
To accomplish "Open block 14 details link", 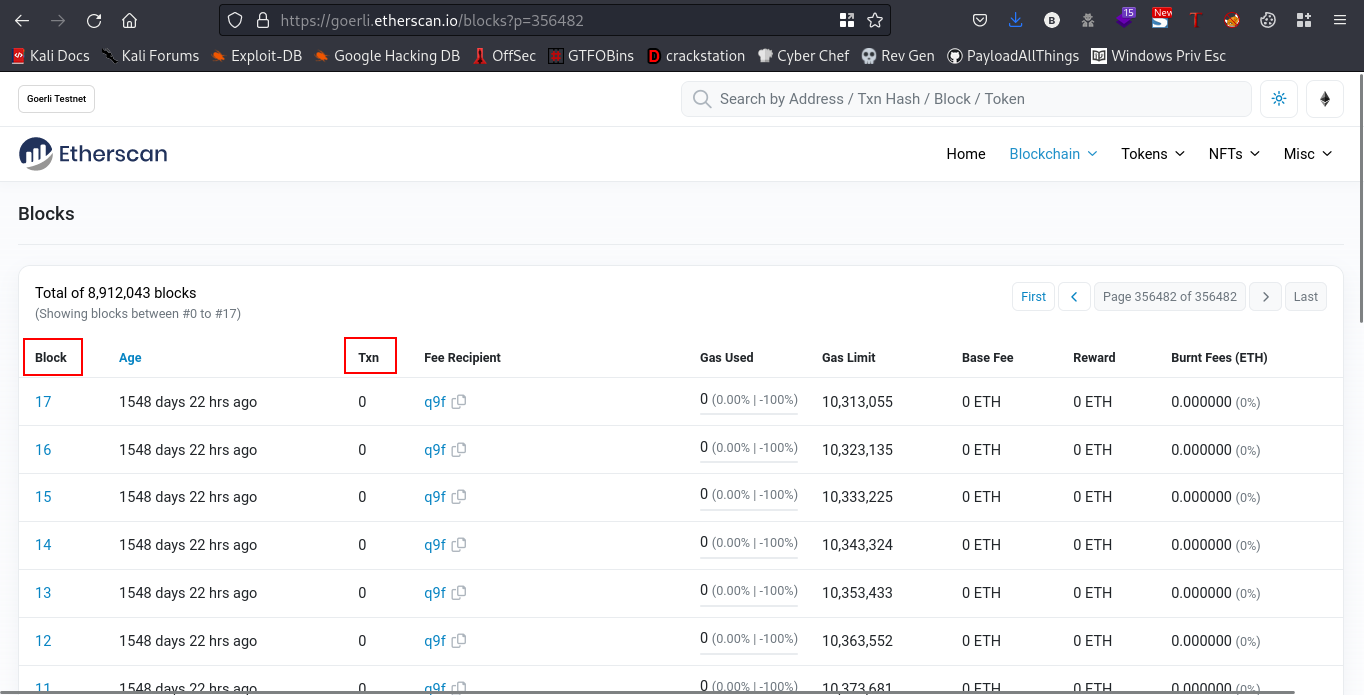I will 43,545.
